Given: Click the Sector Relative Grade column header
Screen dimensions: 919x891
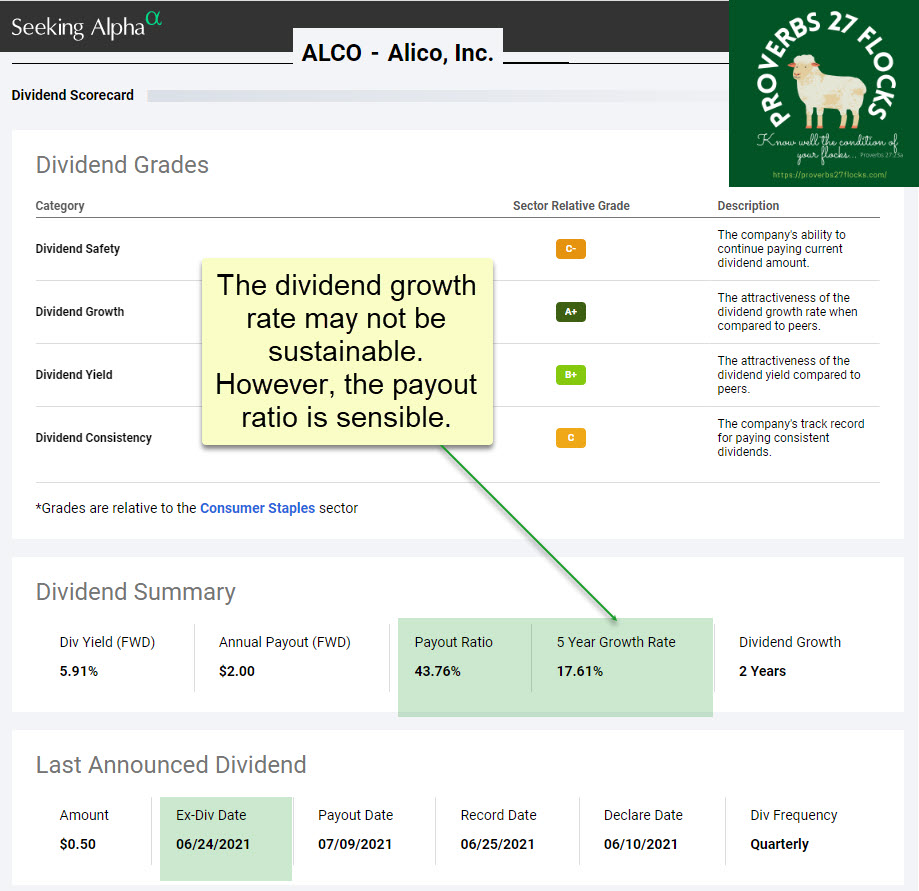Looking at the screenshot, I should (571, 206).
